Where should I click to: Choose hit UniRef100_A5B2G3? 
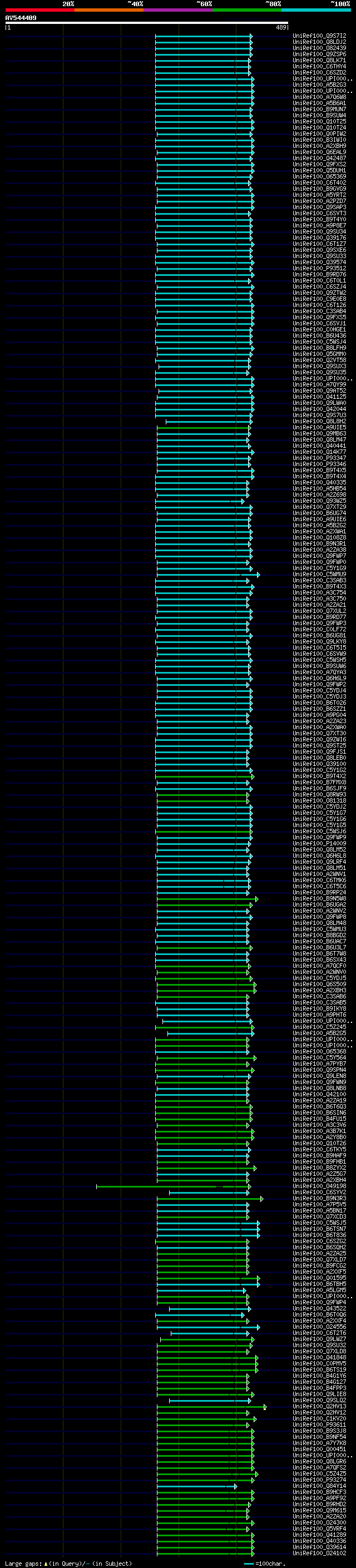(x=319, y=85)
